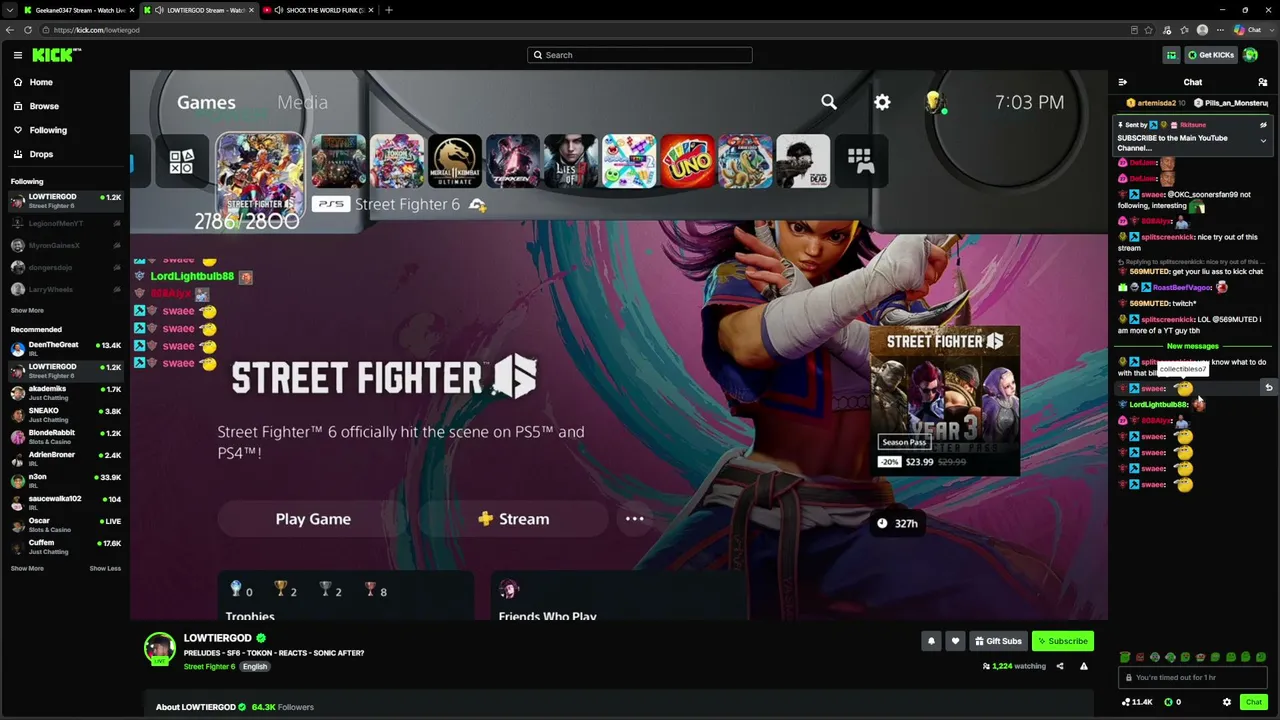The image size is (1280, 720).
Task: Click the Tekken game tile
Action: pyautogui.click(x=513, y=161)
